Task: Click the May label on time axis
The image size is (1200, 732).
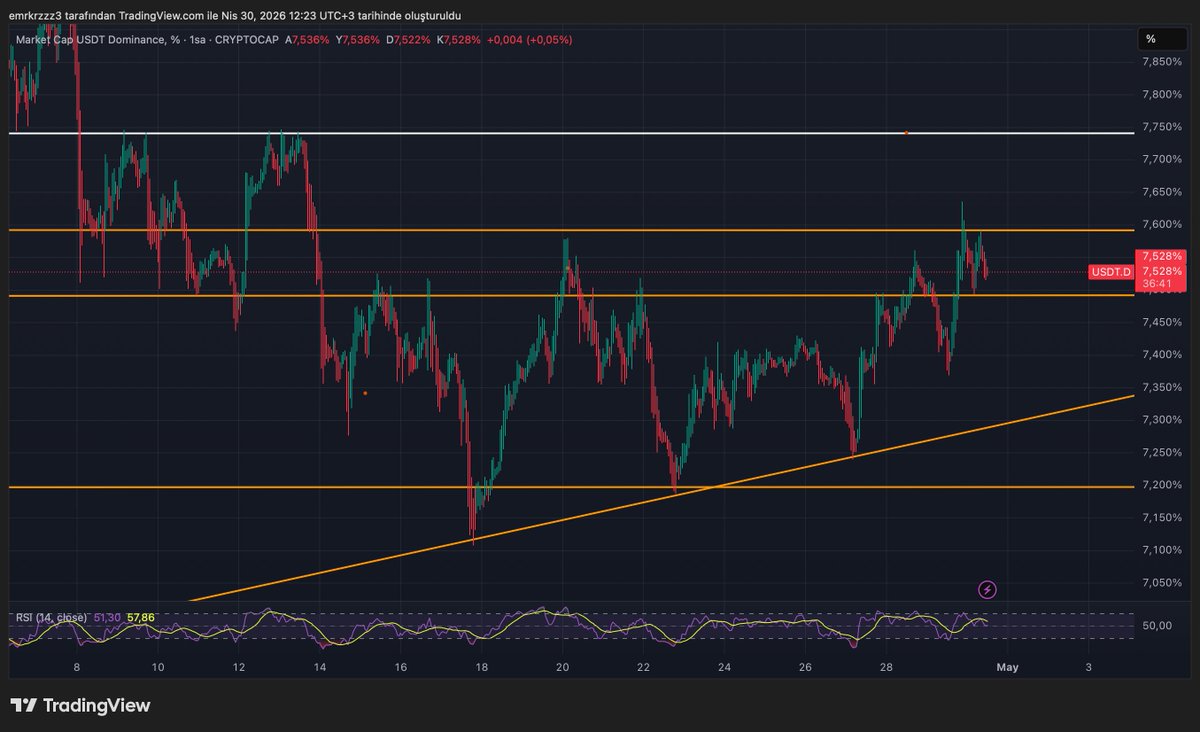Action: coord(1007,667)
